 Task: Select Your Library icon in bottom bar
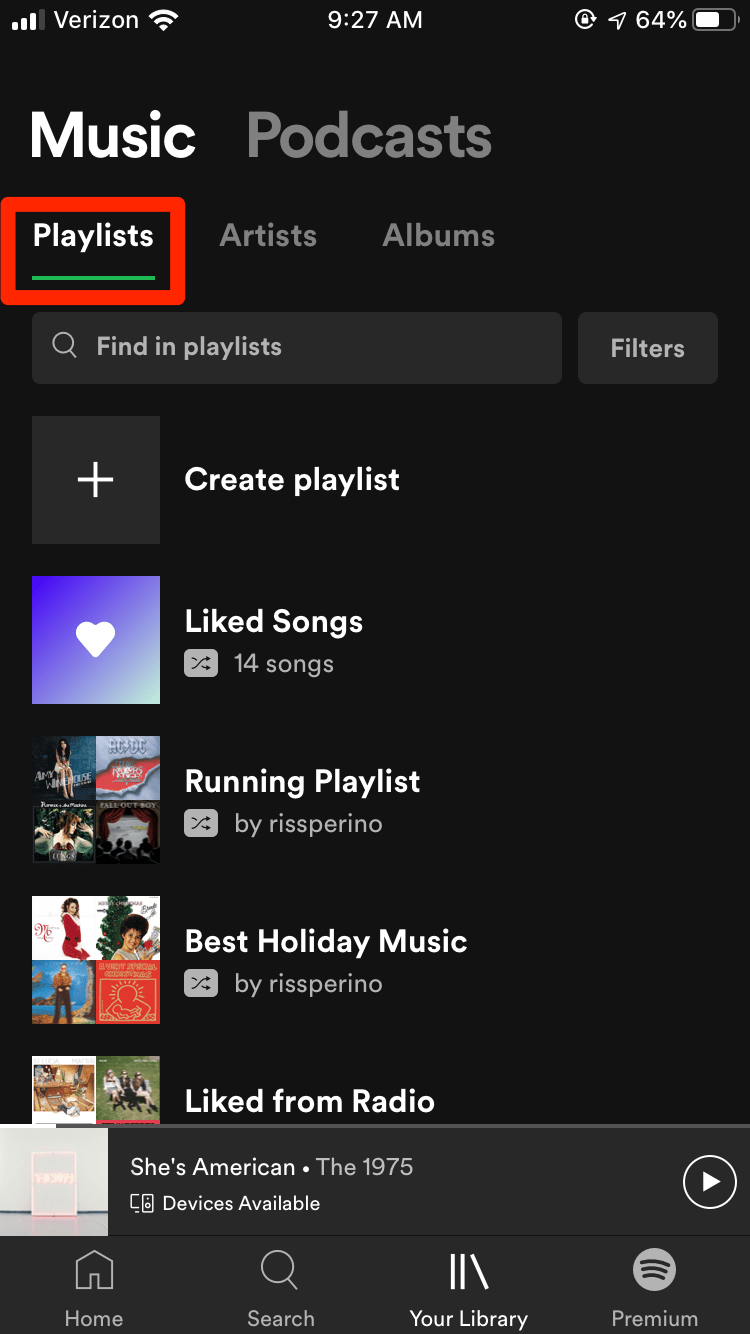pyautogui.click(x=468, y=1272)
